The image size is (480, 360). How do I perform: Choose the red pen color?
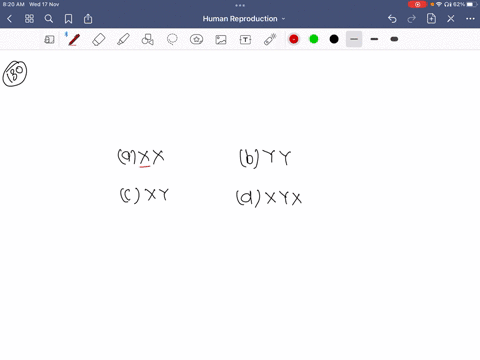pyautogui.click(x=294, y=39)
